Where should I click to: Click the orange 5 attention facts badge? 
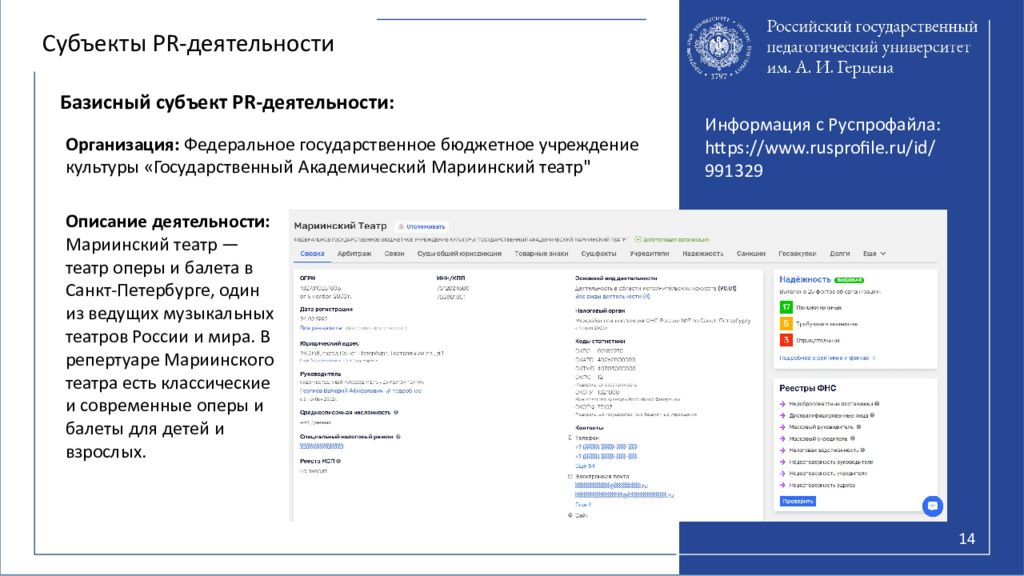pyautogui.click(x=786, y=323)
